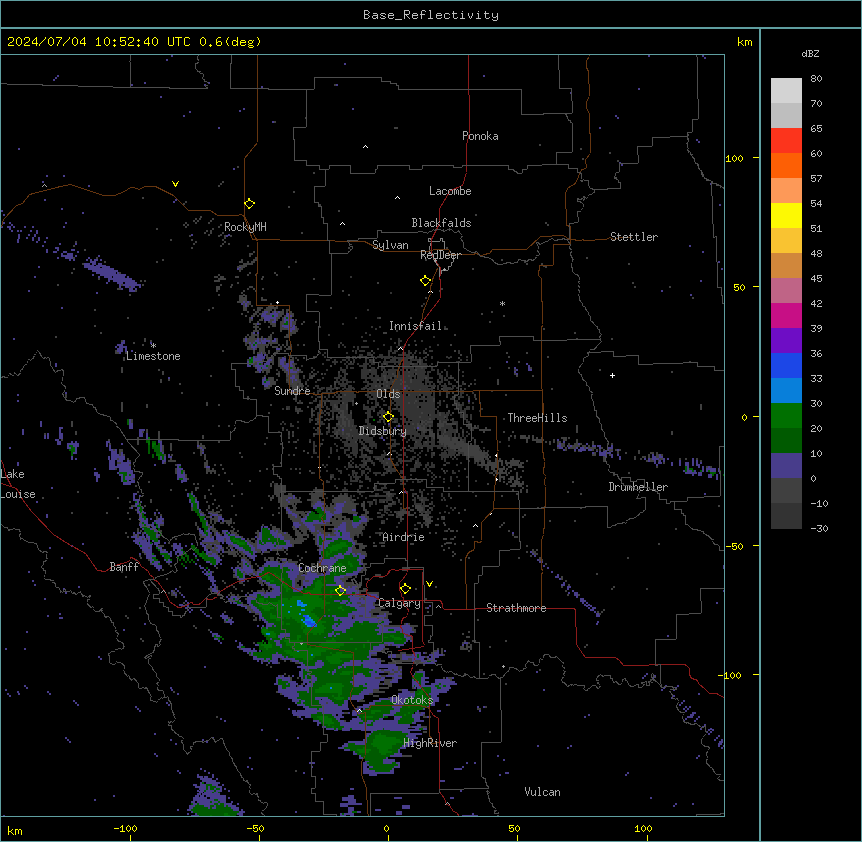The image size is (862, 842).
Task: Click the Strathmore label
Action: 516,608
